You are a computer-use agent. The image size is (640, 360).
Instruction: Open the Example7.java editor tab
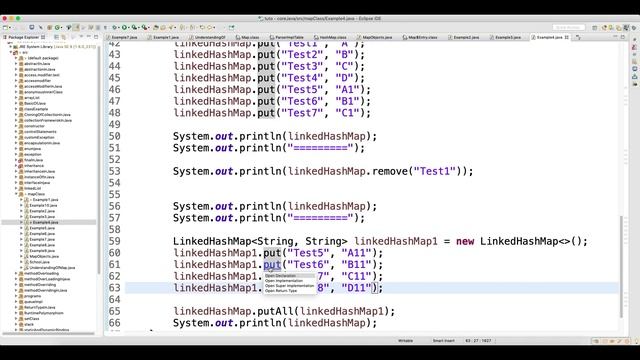coord(122,37)
